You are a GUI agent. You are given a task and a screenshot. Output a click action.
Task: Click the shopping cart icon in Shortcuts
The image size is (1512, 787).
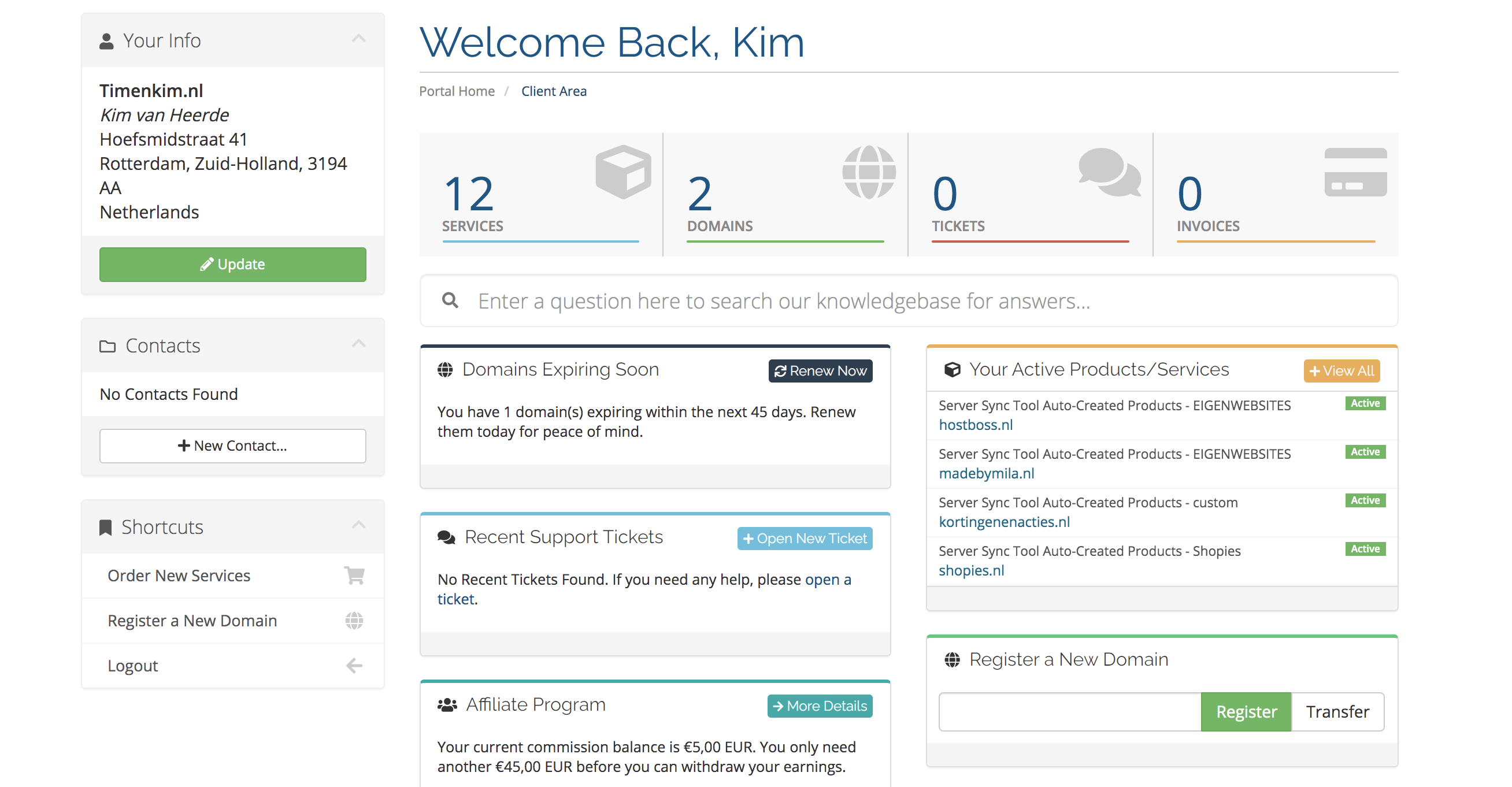pos(354,575)
